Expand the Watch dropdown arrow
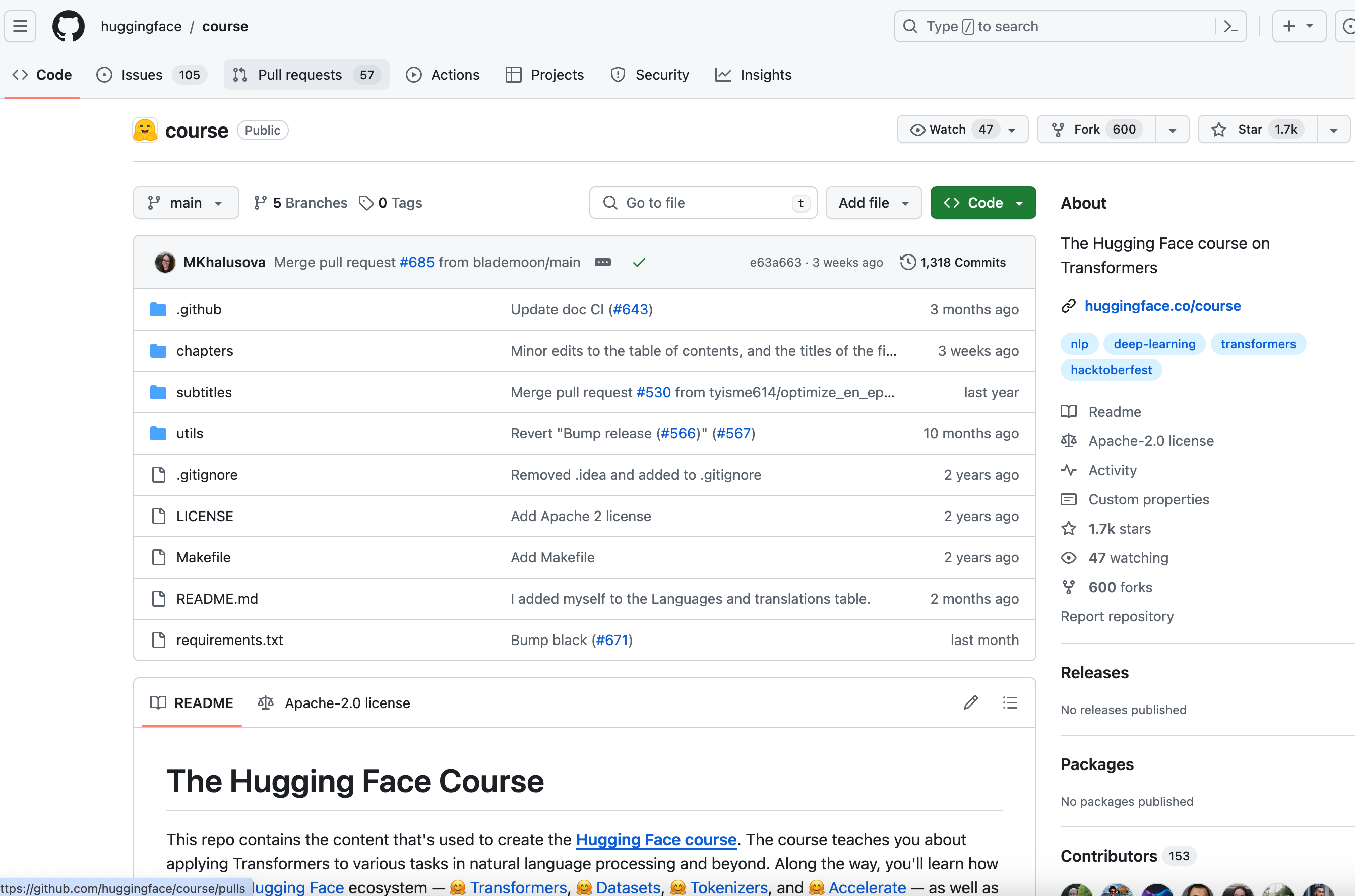Screen dimensions: 1355x896 coord(1012,128)
